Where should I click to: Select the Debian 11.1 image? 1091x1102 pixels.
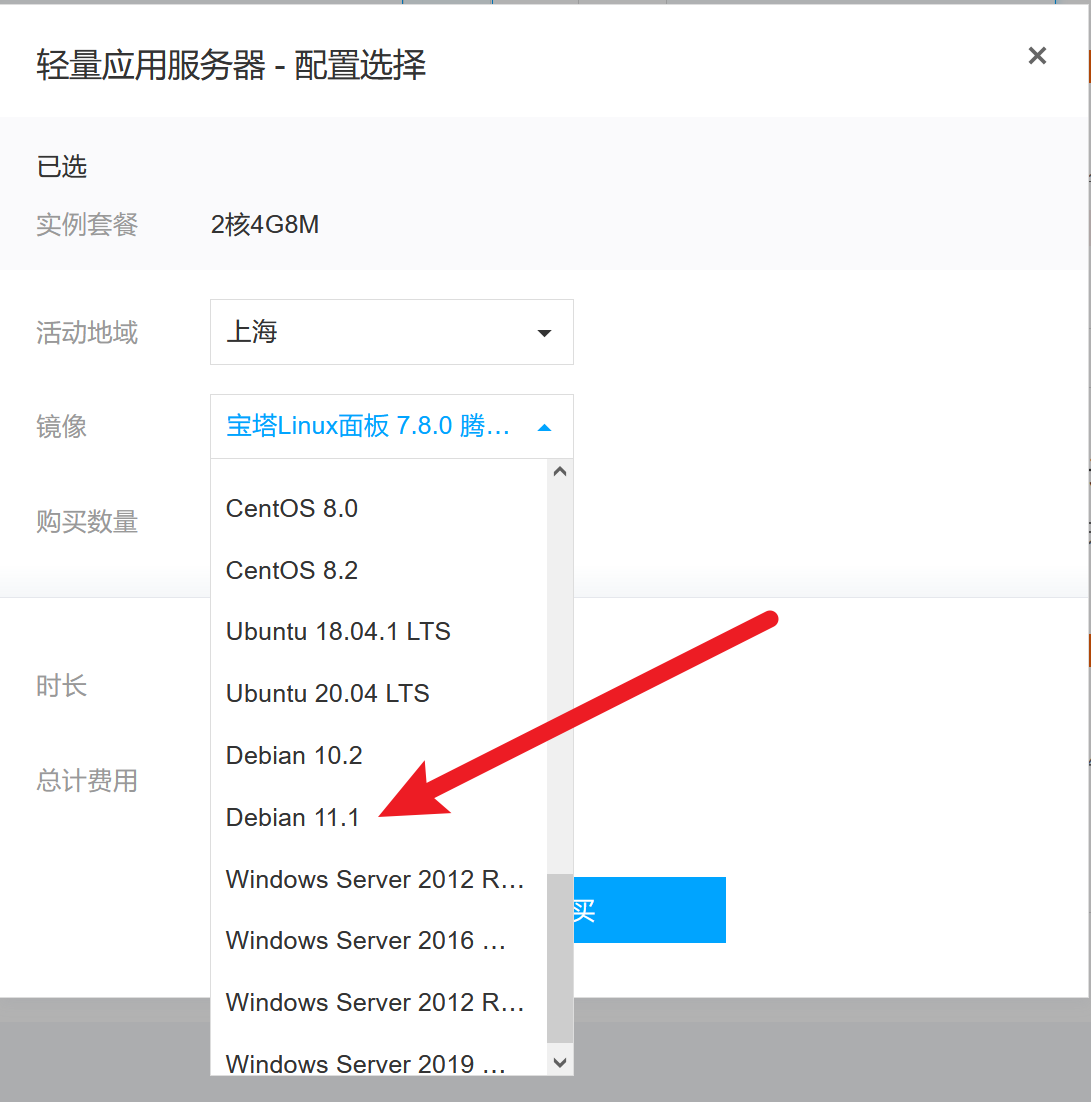click(x=378, y=817)
